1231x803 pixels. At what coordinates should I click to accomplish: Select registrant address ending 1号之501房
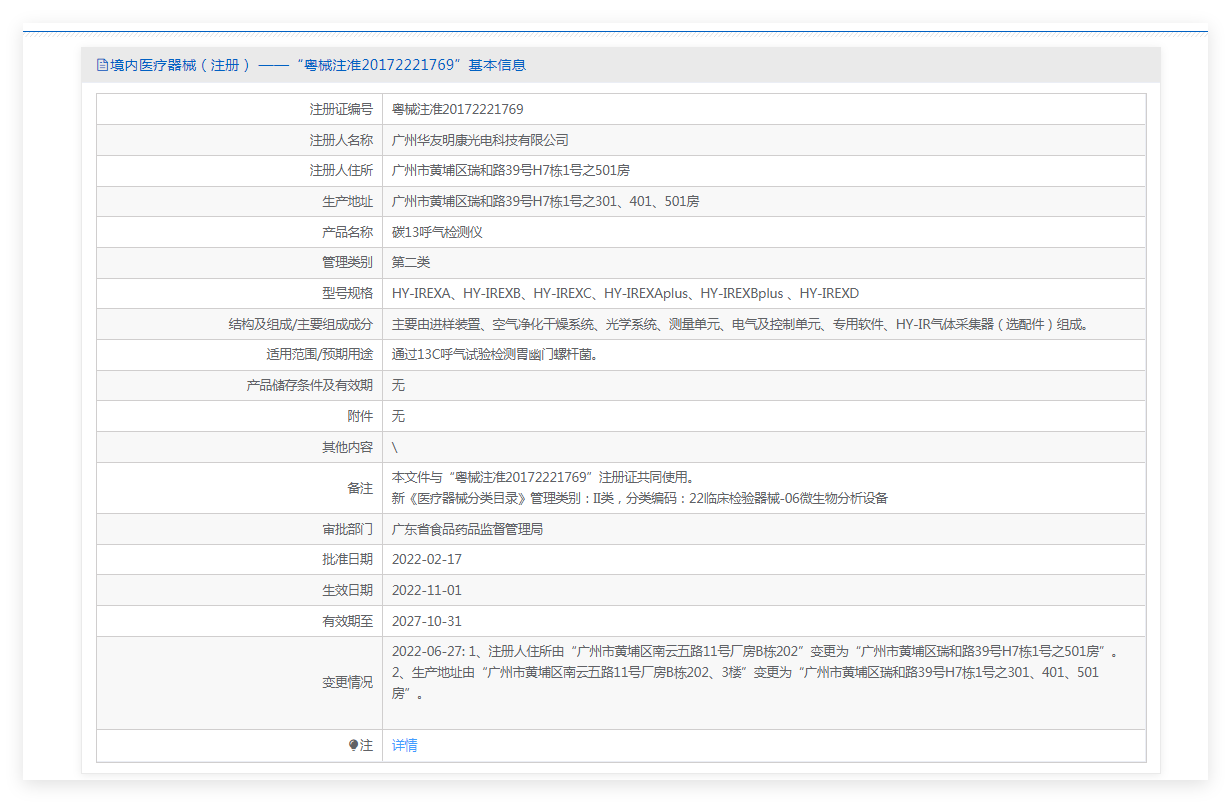coord(511,171)
